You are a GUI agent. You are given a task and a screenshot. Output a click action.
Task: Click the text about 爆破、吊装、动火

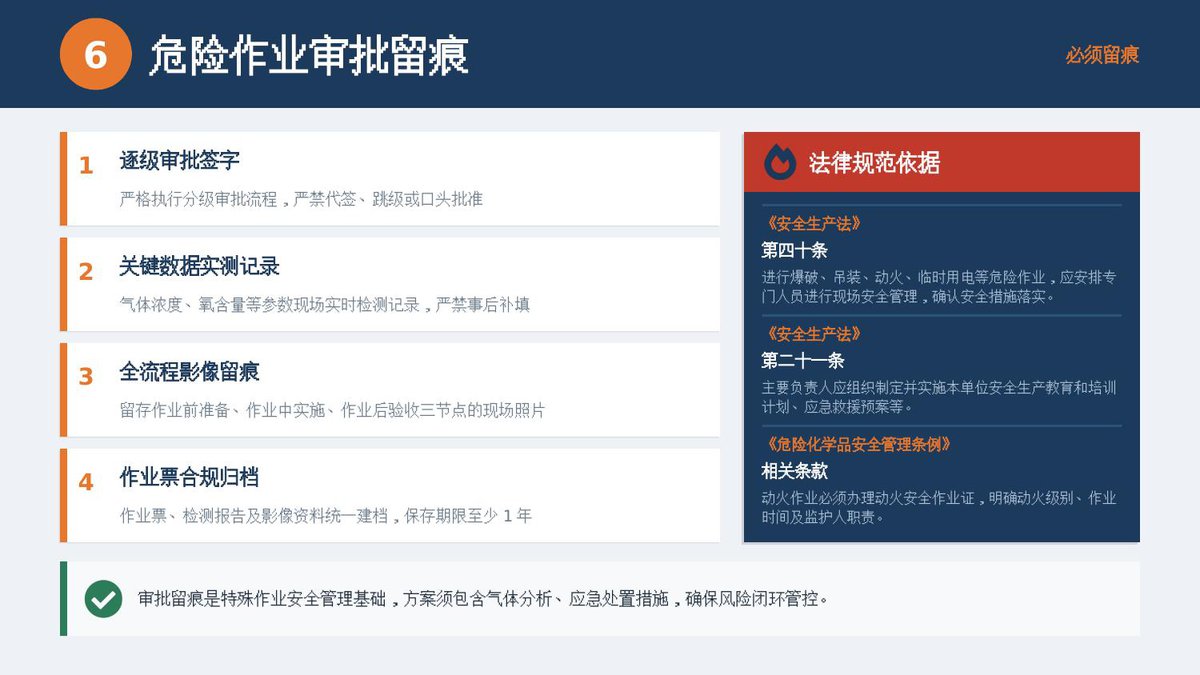pyautogui.click(x=940, y=286)
